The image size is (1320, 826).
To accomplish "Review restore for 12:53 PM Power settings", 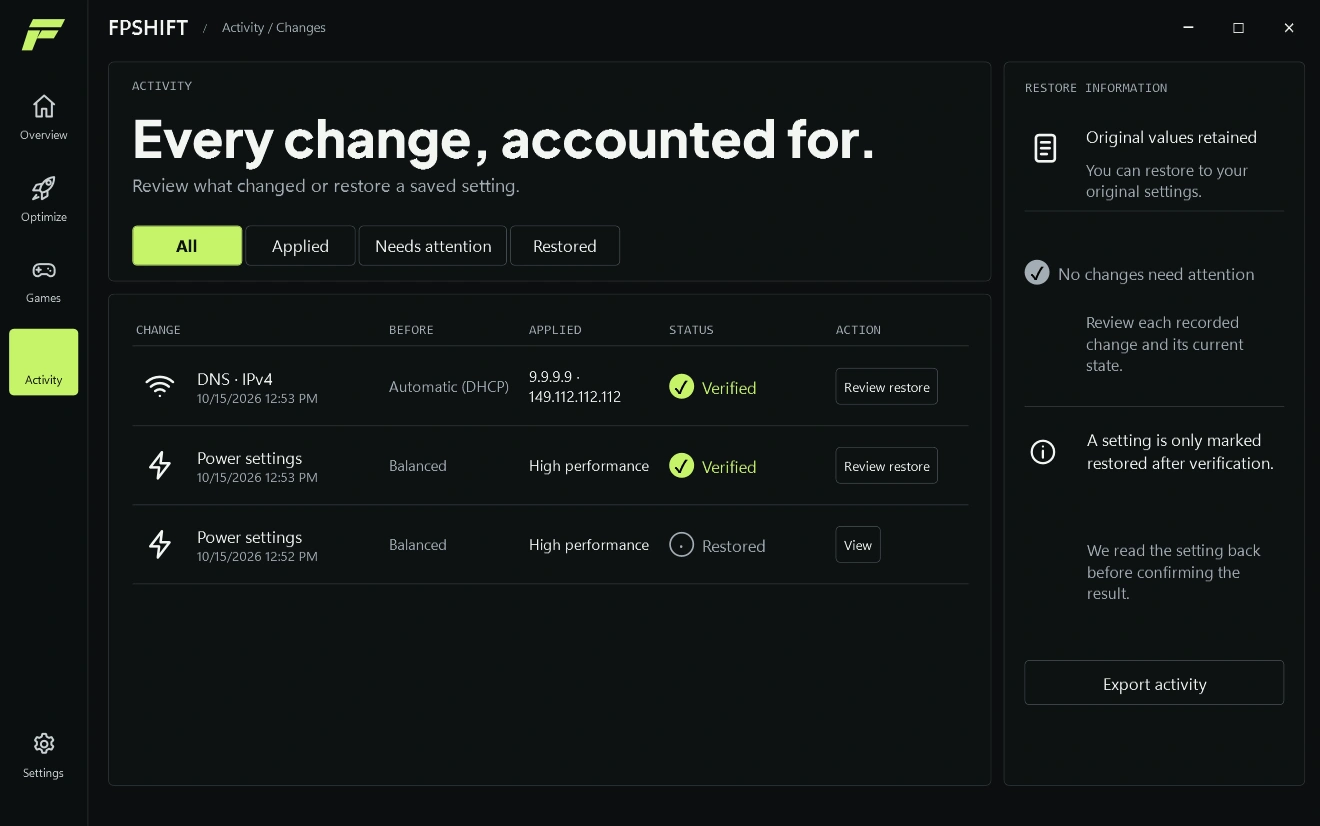I will [887, 466].
